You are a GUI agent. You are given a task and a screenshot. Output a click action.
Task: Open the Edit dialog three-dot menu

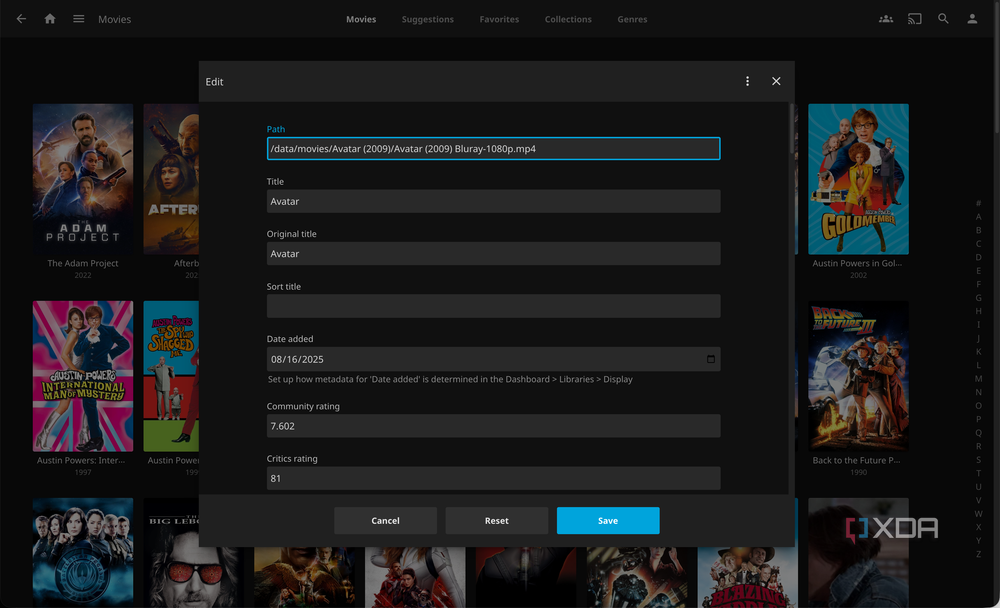747,81
